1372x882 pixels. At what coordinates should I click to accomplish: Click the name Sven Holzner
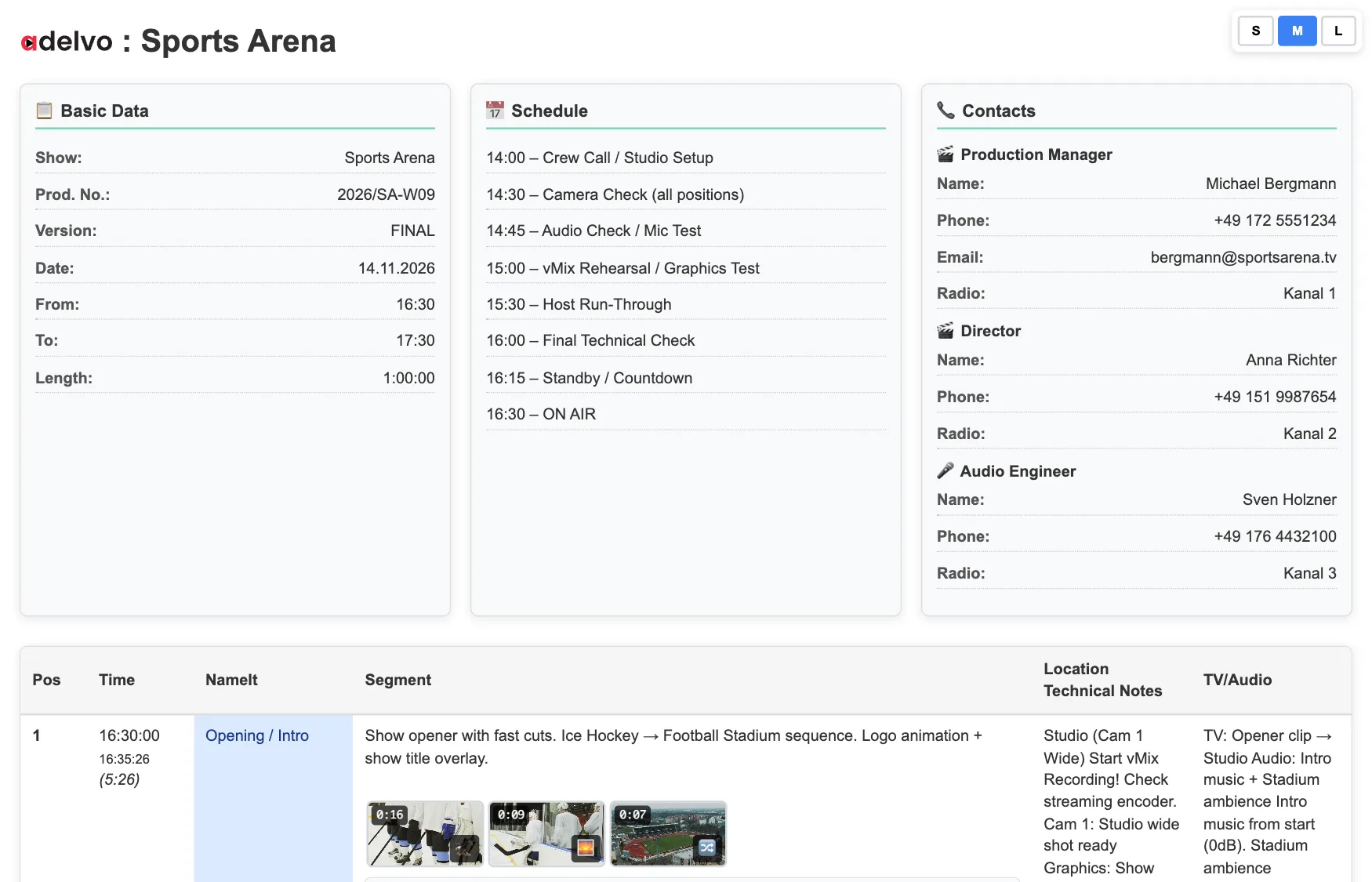1290,499
